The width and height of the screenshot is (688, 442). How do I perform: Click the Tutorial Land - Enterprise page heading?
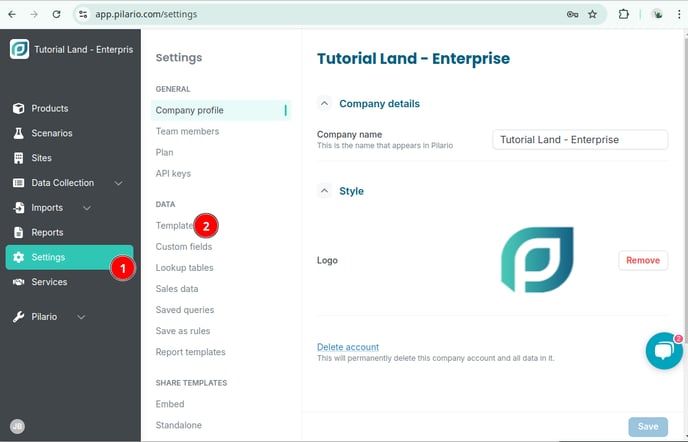pyautogui.click(x=413, y=58)
